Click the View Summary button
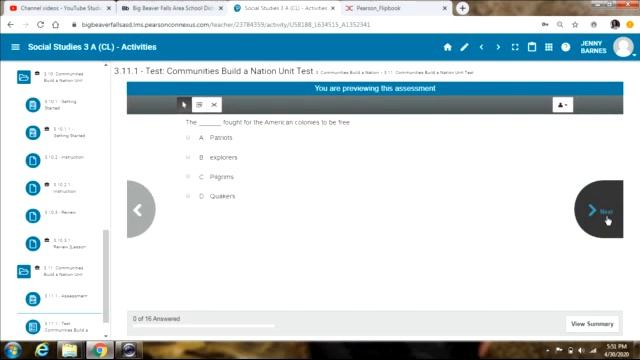The height and width of the screenshot is (360, 640). tap(592, 324)
